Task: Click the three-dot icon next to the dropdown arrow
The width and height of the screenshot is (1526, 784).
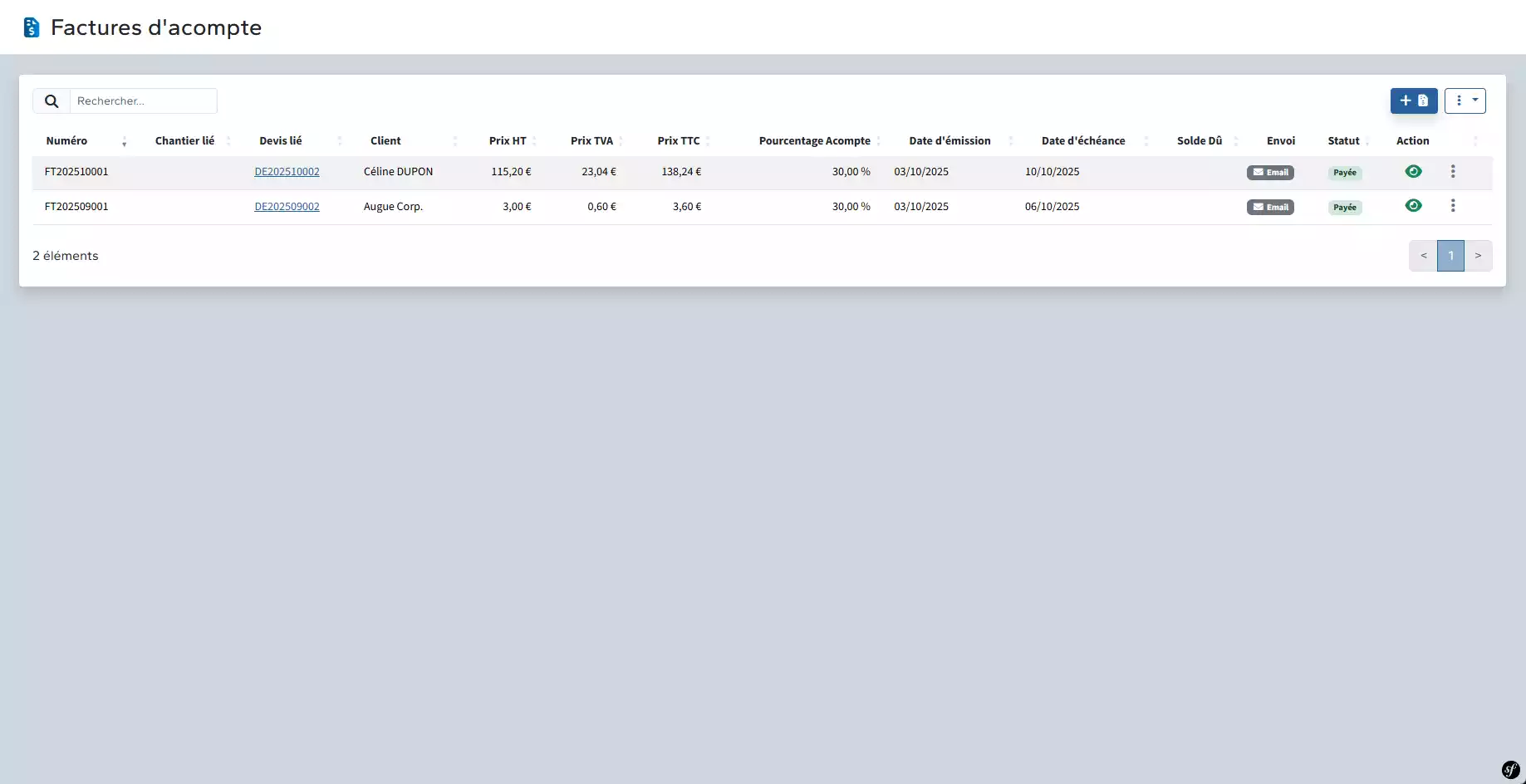Action: tap(1458, 100)
